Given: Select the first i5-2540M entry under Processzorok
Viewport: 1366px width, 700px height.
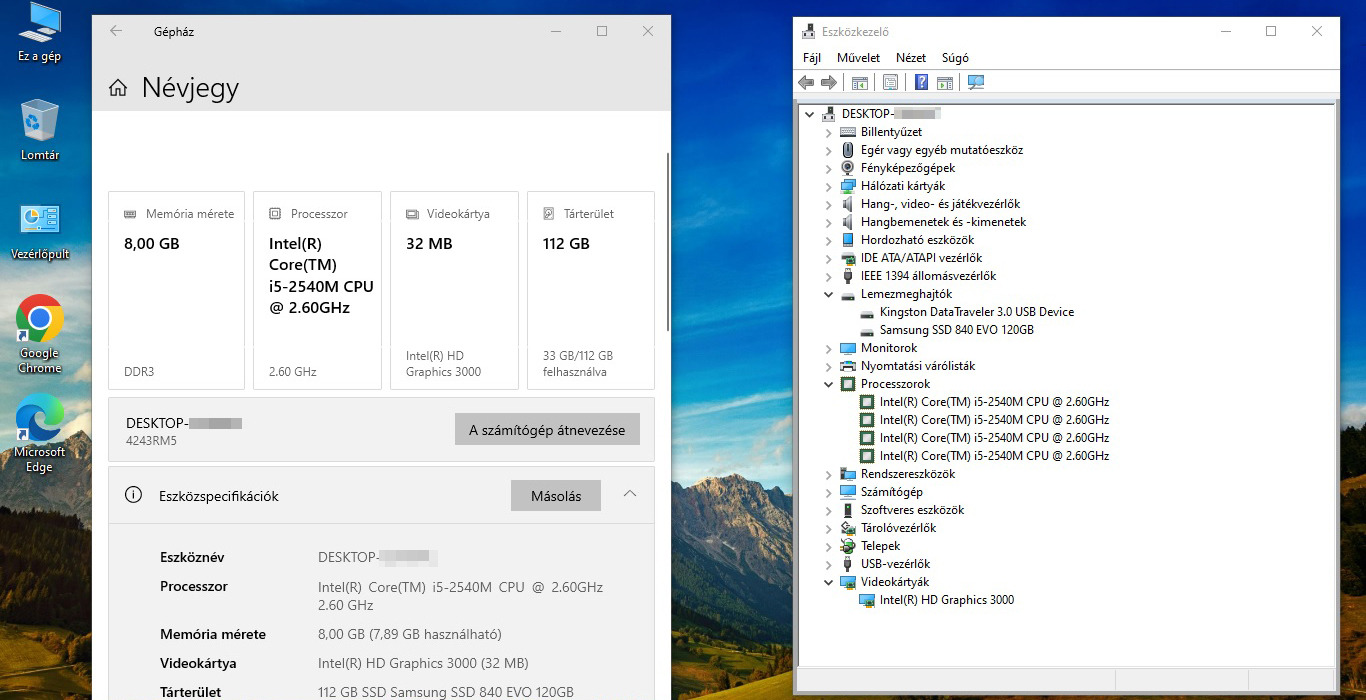Looking at the screenshot, I should coord(994,402).
